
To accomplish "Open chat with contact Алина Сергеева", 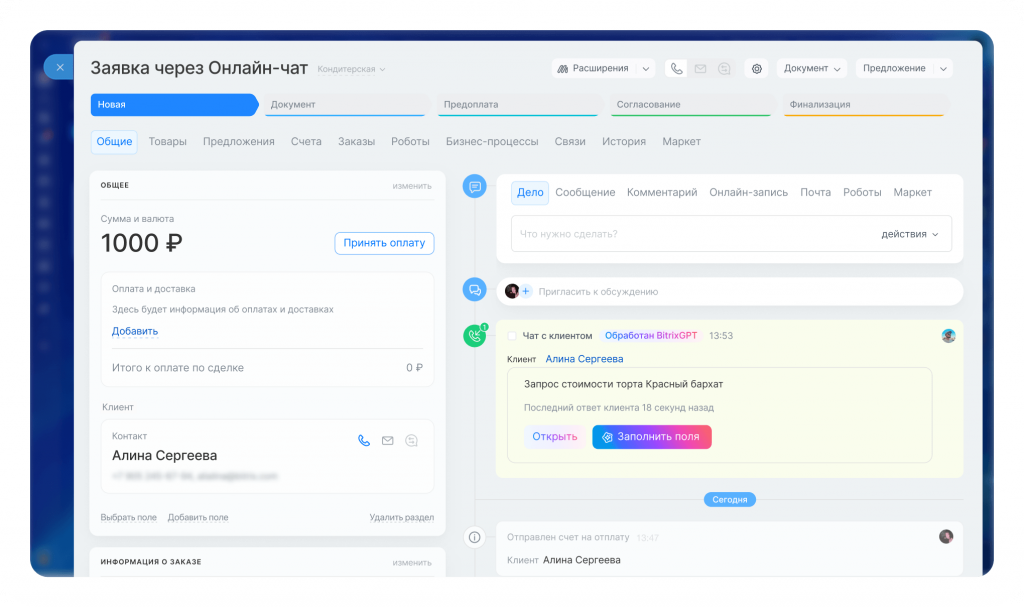I will 411,440.
